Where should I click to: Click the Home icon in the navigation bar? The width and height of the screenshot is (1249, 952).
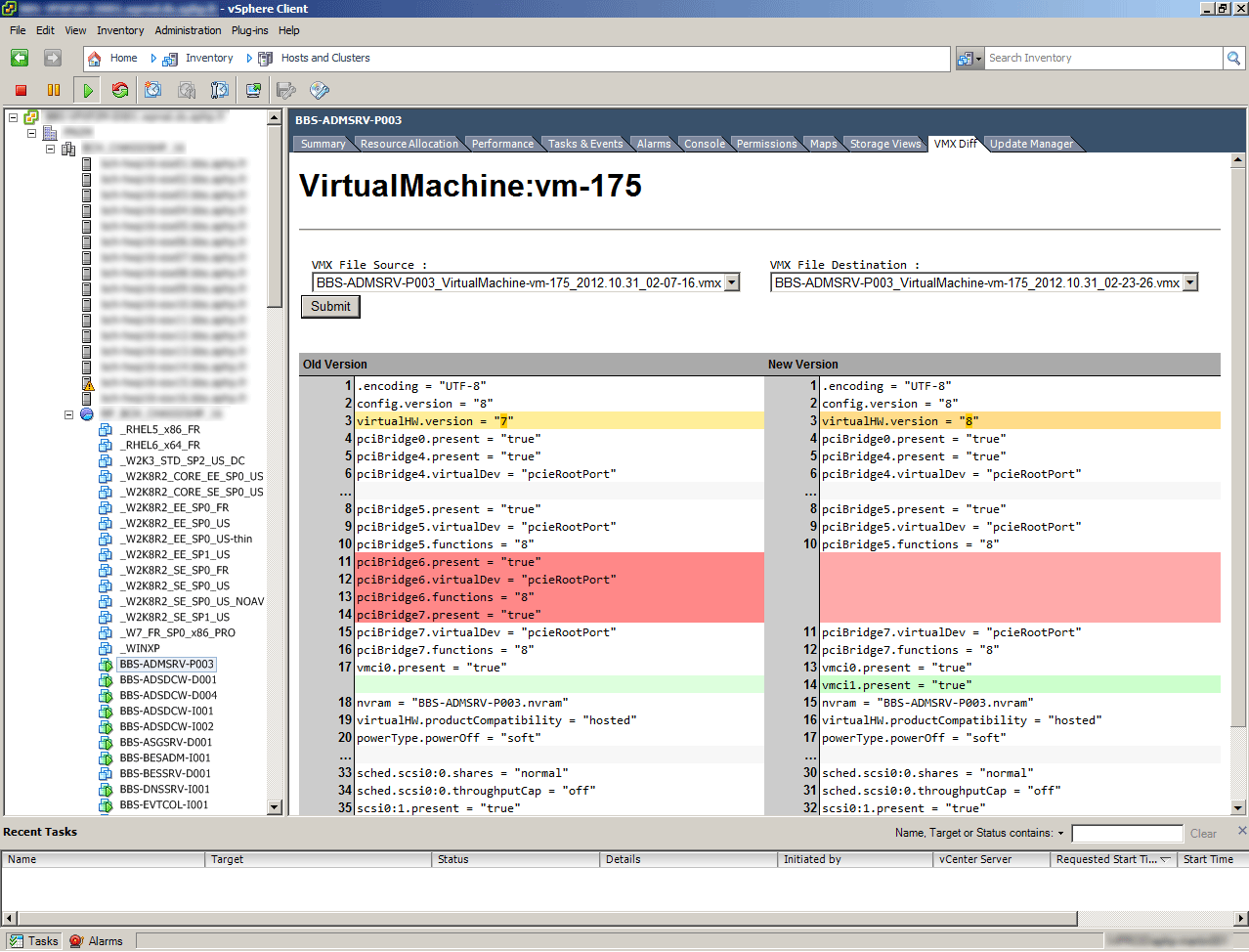[95, 59]
